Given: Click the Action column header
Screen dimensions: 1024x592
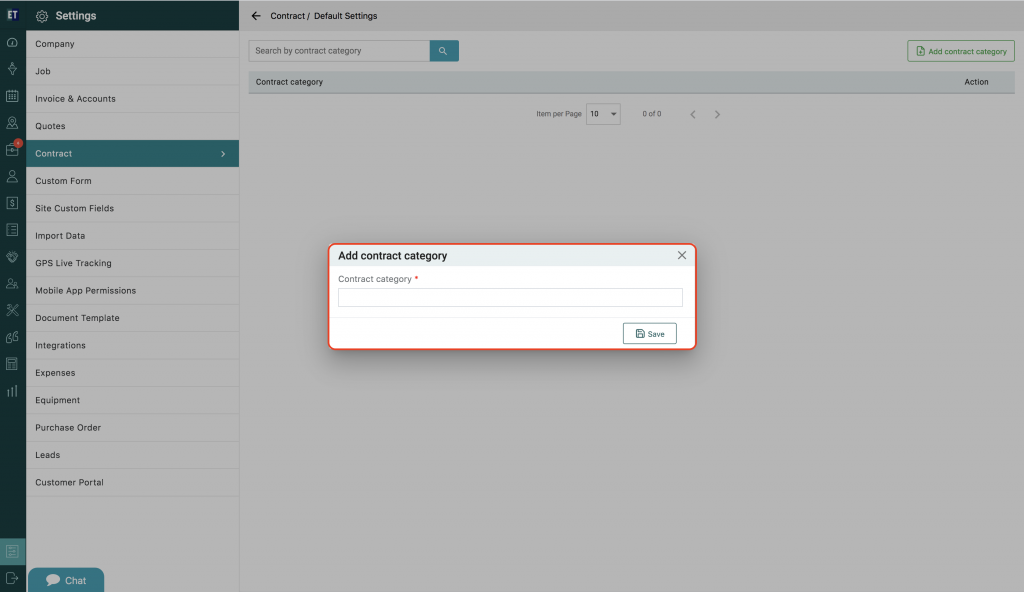Looking at the screenshot, I should (976, 82).
